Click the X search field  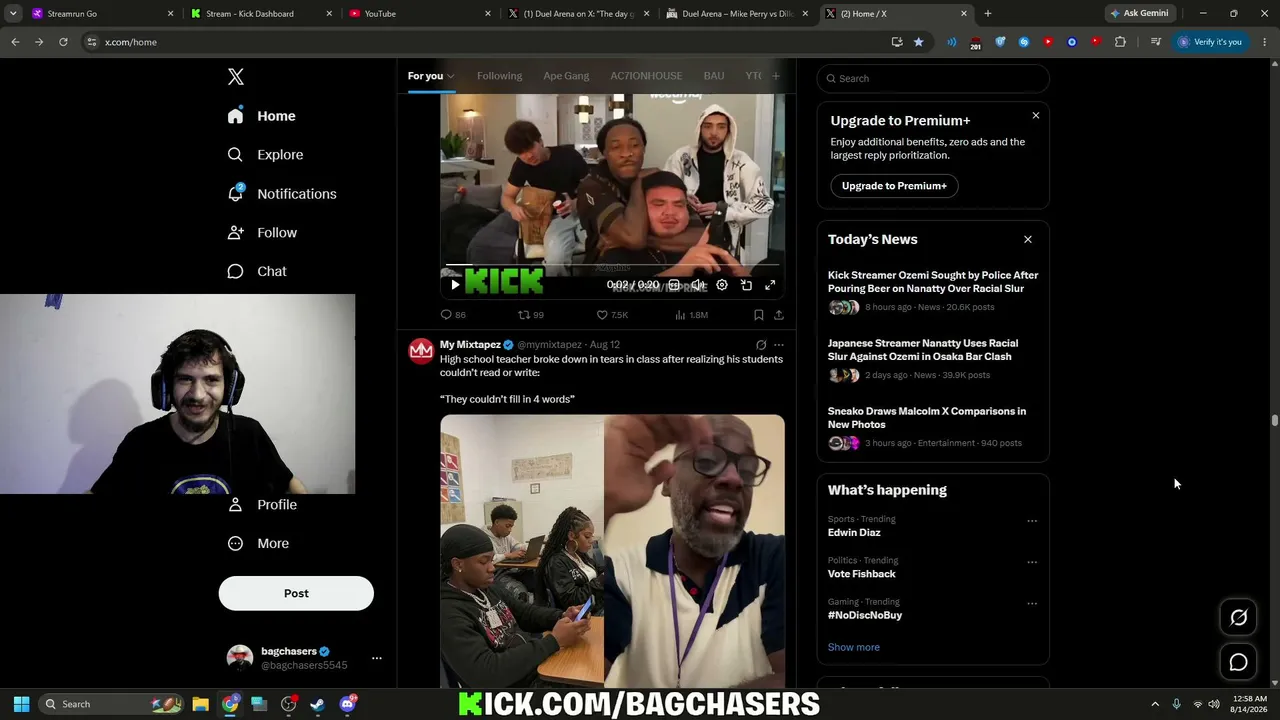pos(933,78)
